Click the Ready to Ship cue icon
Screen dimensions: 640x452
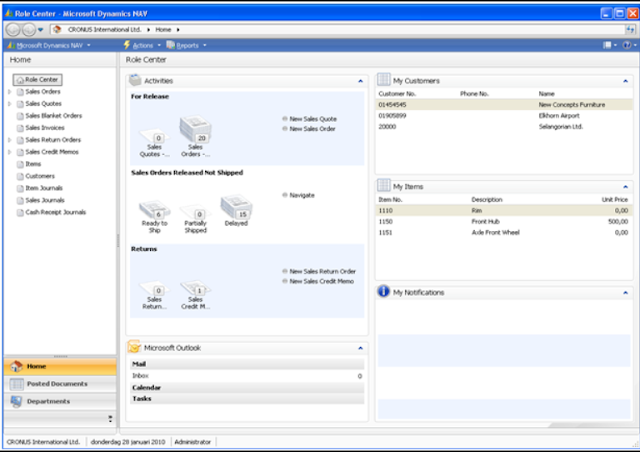tap(154, 210)
